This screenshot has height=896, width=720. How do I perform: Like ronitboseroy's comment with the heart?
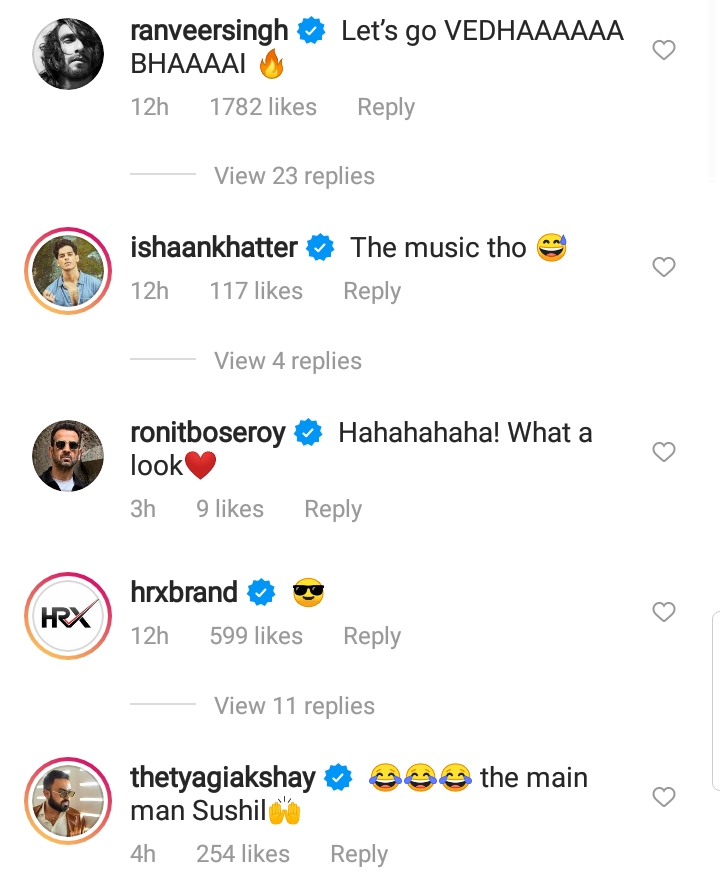pos(664,452)
